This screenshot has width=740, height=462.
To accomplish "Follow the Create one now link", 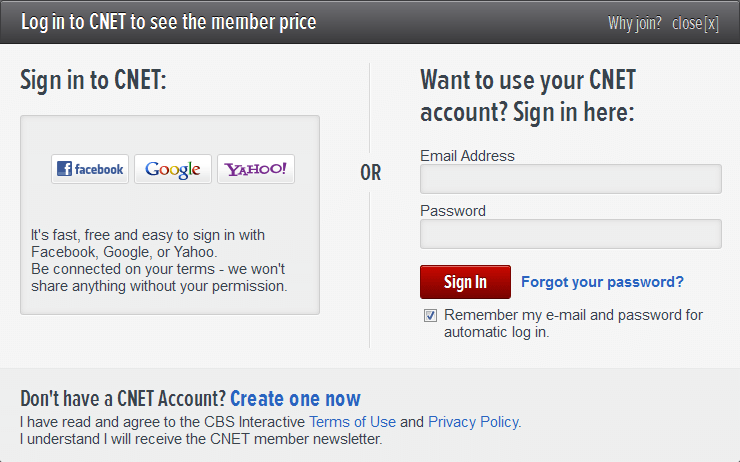I will pyautogui.click(x=295, y=398).
